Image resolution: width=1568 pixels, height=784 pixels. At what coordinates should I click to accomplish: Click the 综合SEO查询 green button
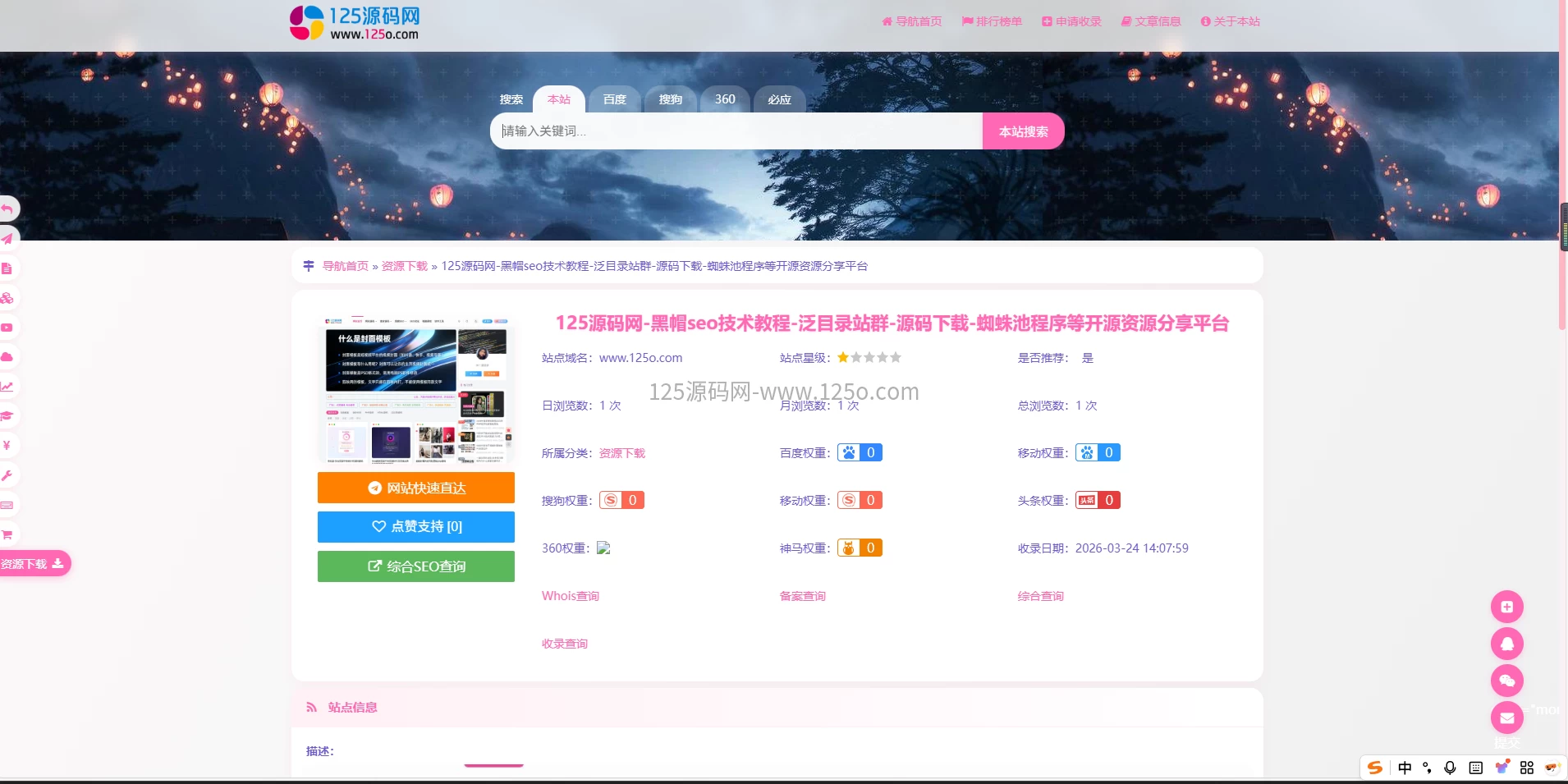click(415, 566)
